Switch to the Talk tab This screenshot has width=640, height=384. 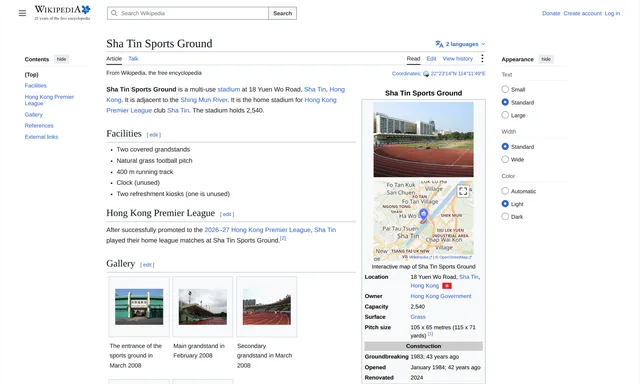133,59
